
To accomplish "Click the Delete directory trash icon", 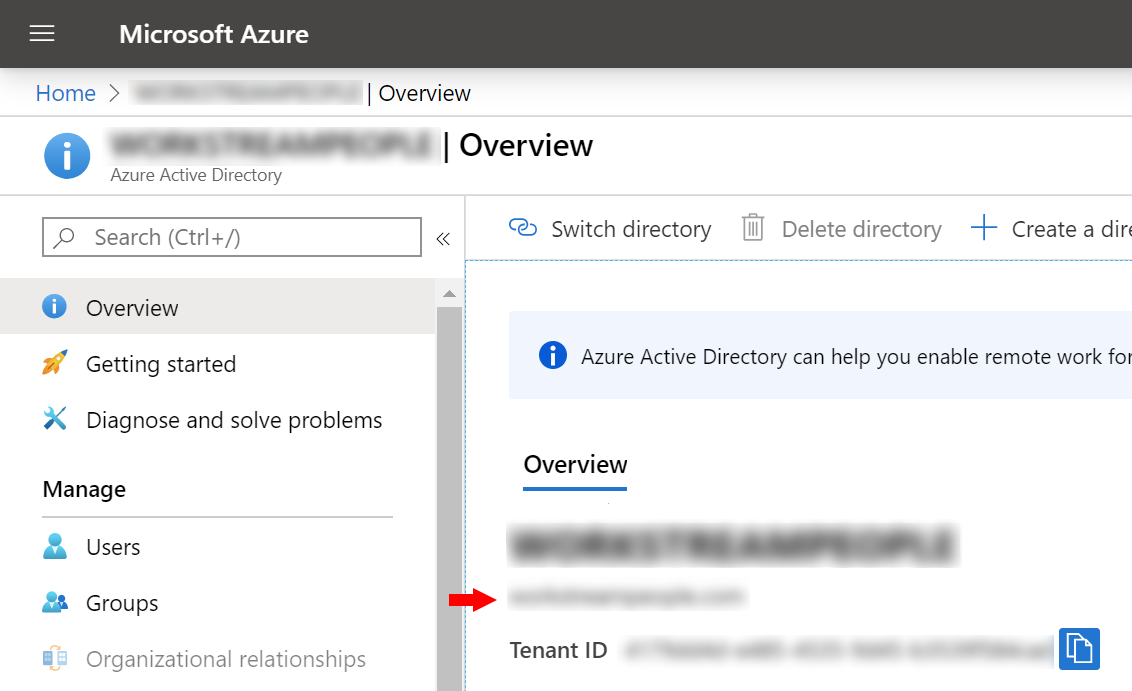I will 753,227.
